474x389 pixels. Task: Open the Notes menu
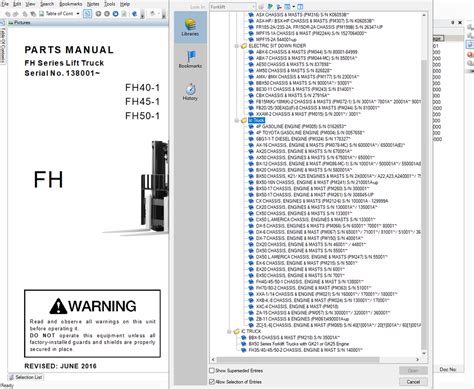pyautogui.click(x=93, y=4)
